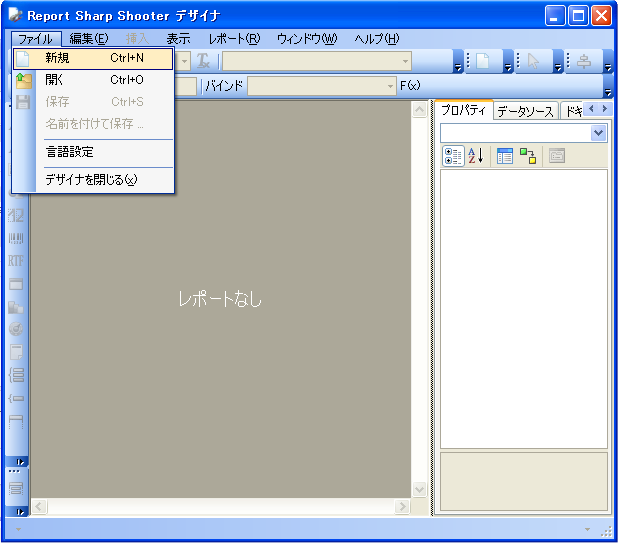Click the properties table view icon

(504, 156)
